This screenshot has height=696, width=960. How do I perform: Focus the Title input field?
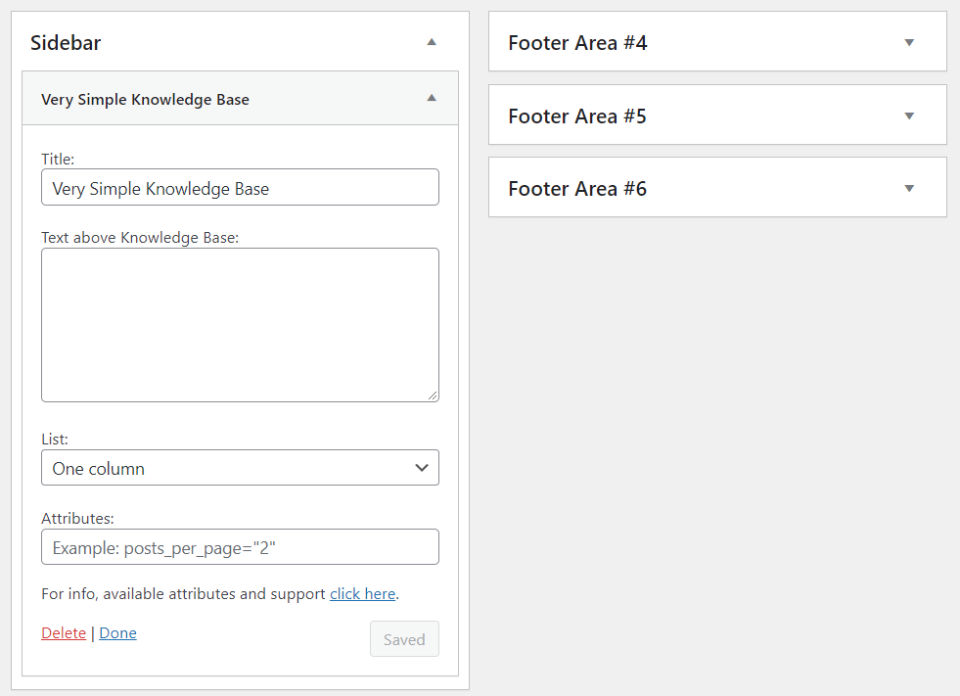pos(240,188)
